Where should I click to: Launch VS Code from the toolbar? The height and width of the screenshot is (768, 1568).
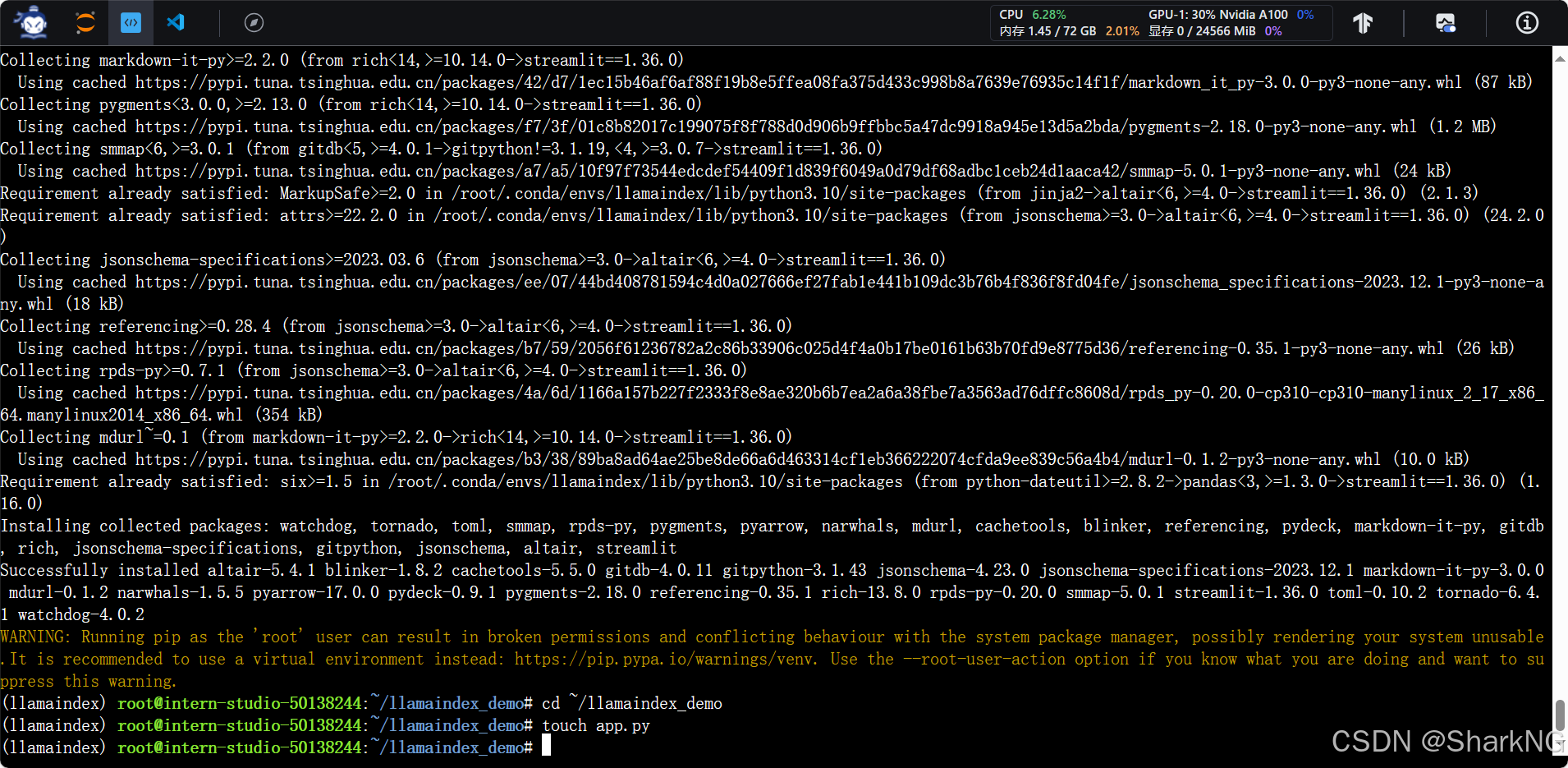tap(175, 22)
